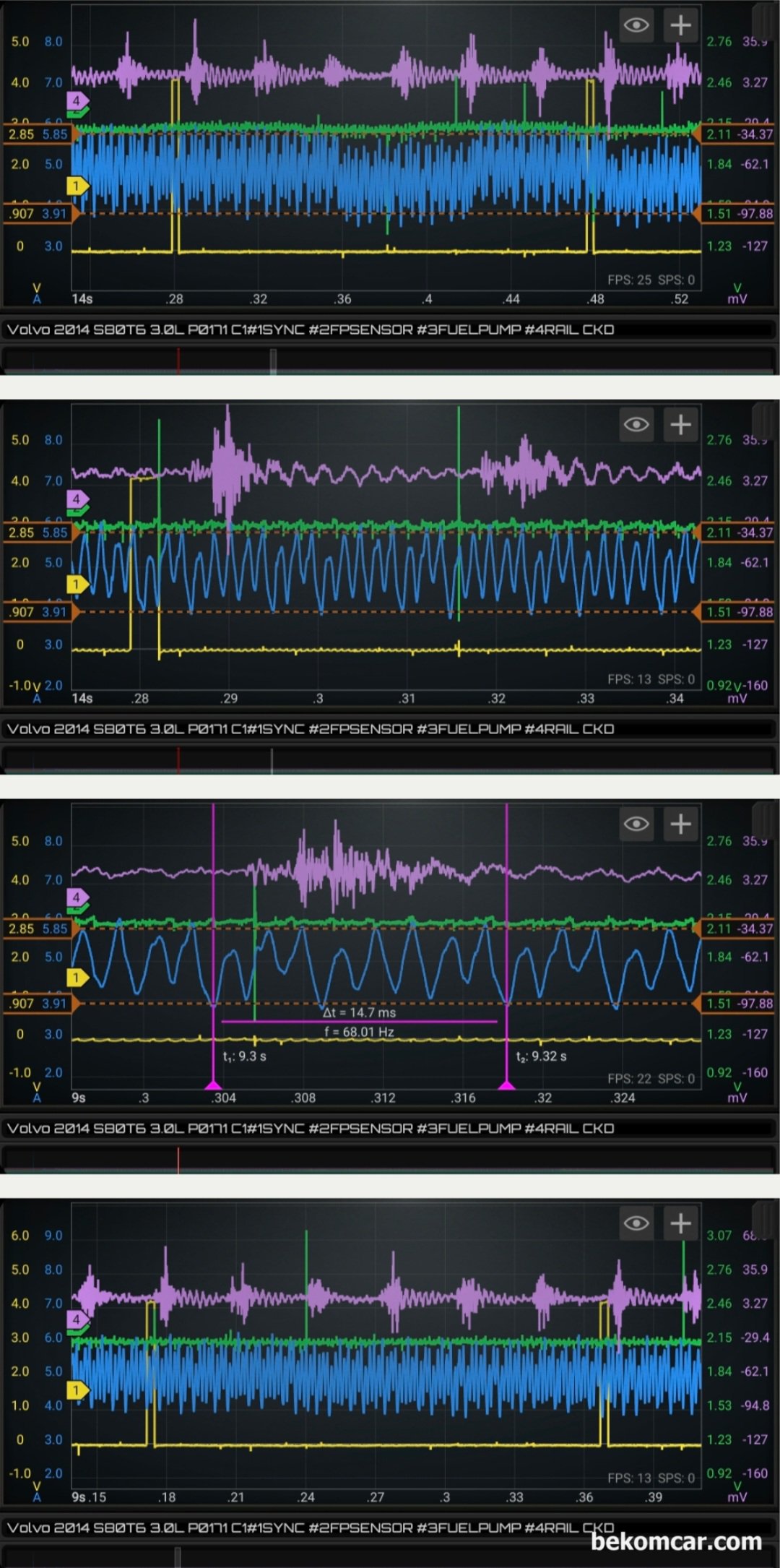Toggle the eye icon in the FPS: 25 chart
The width and height of the screenshot is (780, 1568).
point(636,26)
